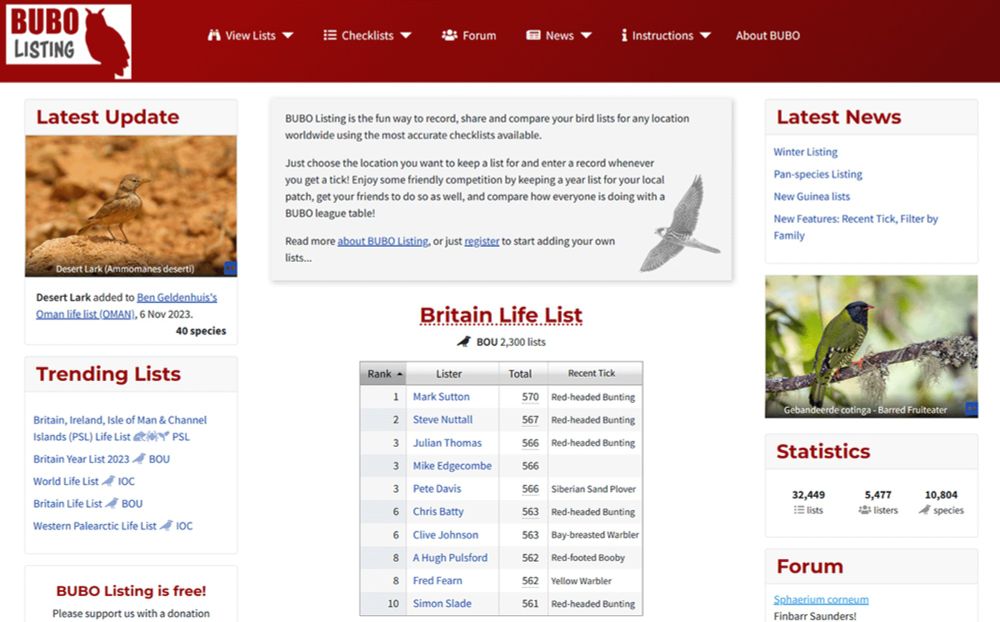Click the lists icon under 32,449 in Statistics

[799, 510]
